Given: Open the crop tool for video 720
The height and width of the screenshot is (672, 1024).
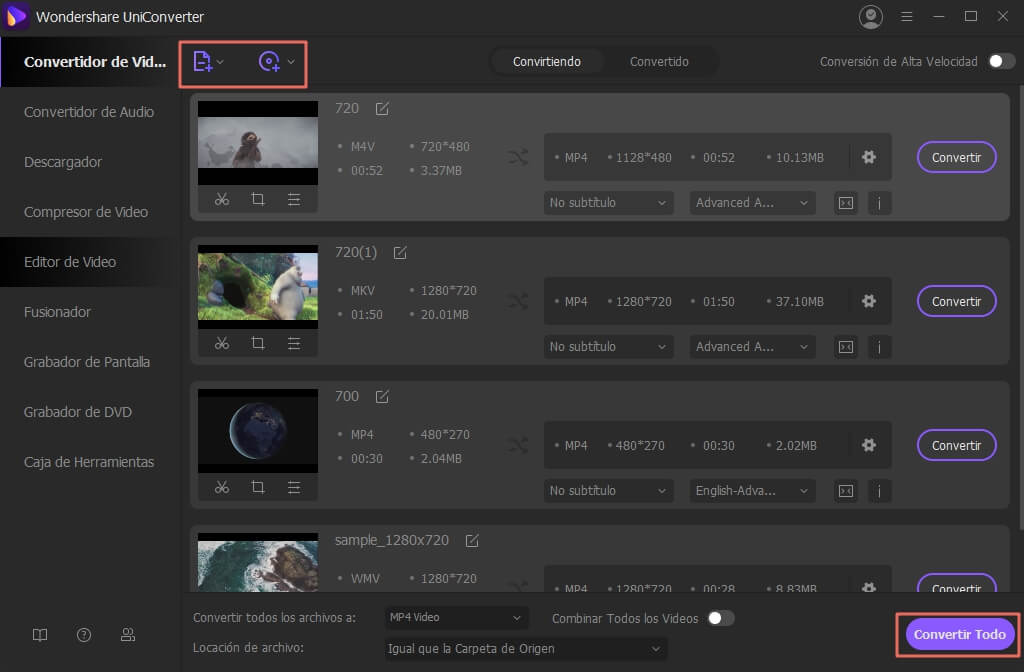Looking at the screenshot, I should point(258,199).
